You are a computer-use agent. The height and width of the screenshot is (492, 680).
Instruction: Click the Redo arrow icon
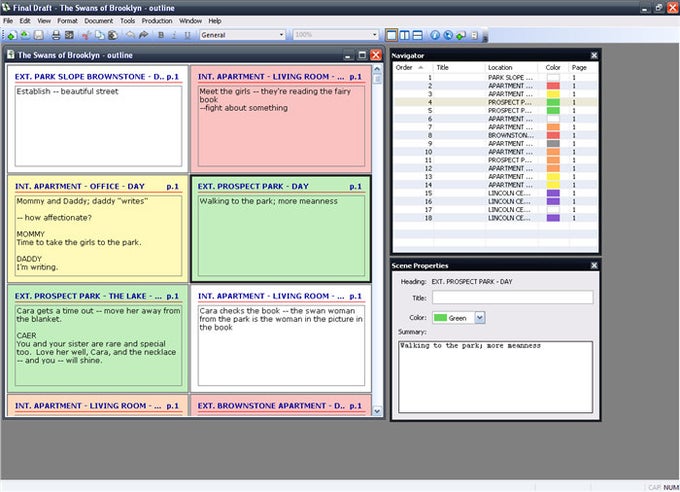click(144, 35)
